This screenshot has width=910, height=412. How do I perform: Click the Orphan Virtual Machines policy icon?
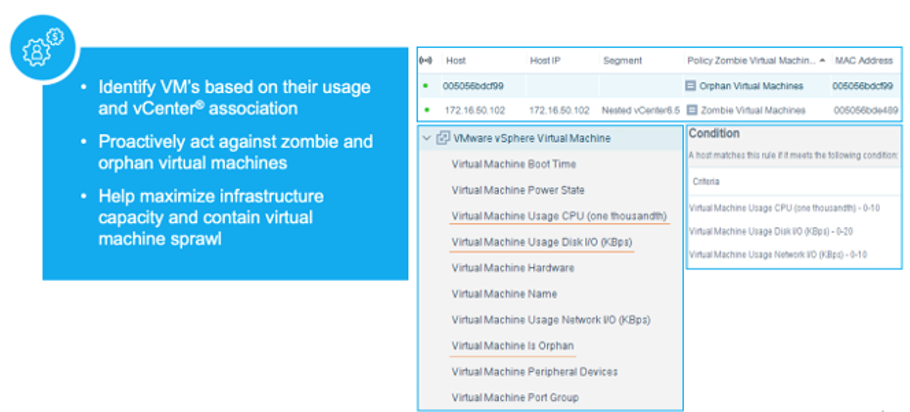point(692,86)
